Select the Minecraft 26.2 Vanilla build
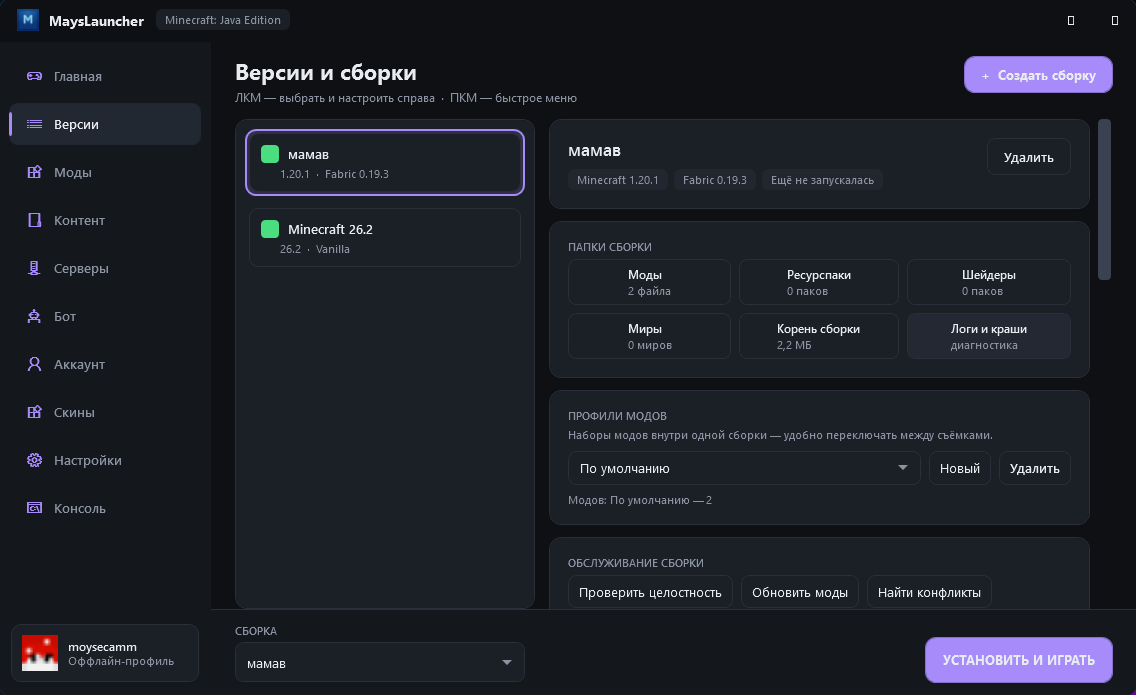 385,238
